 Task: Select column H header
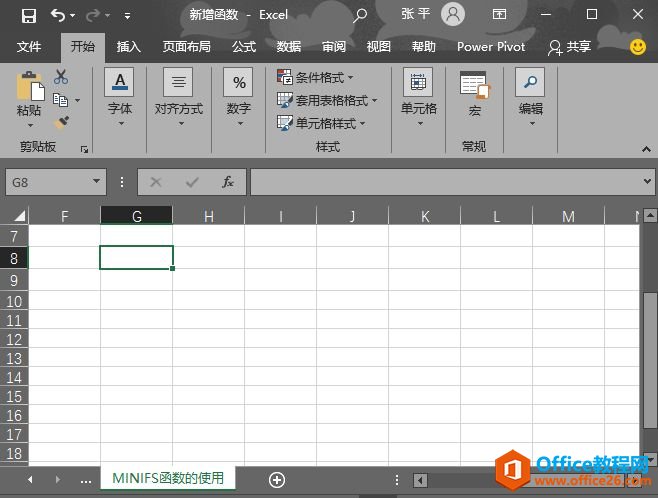tap(209, 216)
